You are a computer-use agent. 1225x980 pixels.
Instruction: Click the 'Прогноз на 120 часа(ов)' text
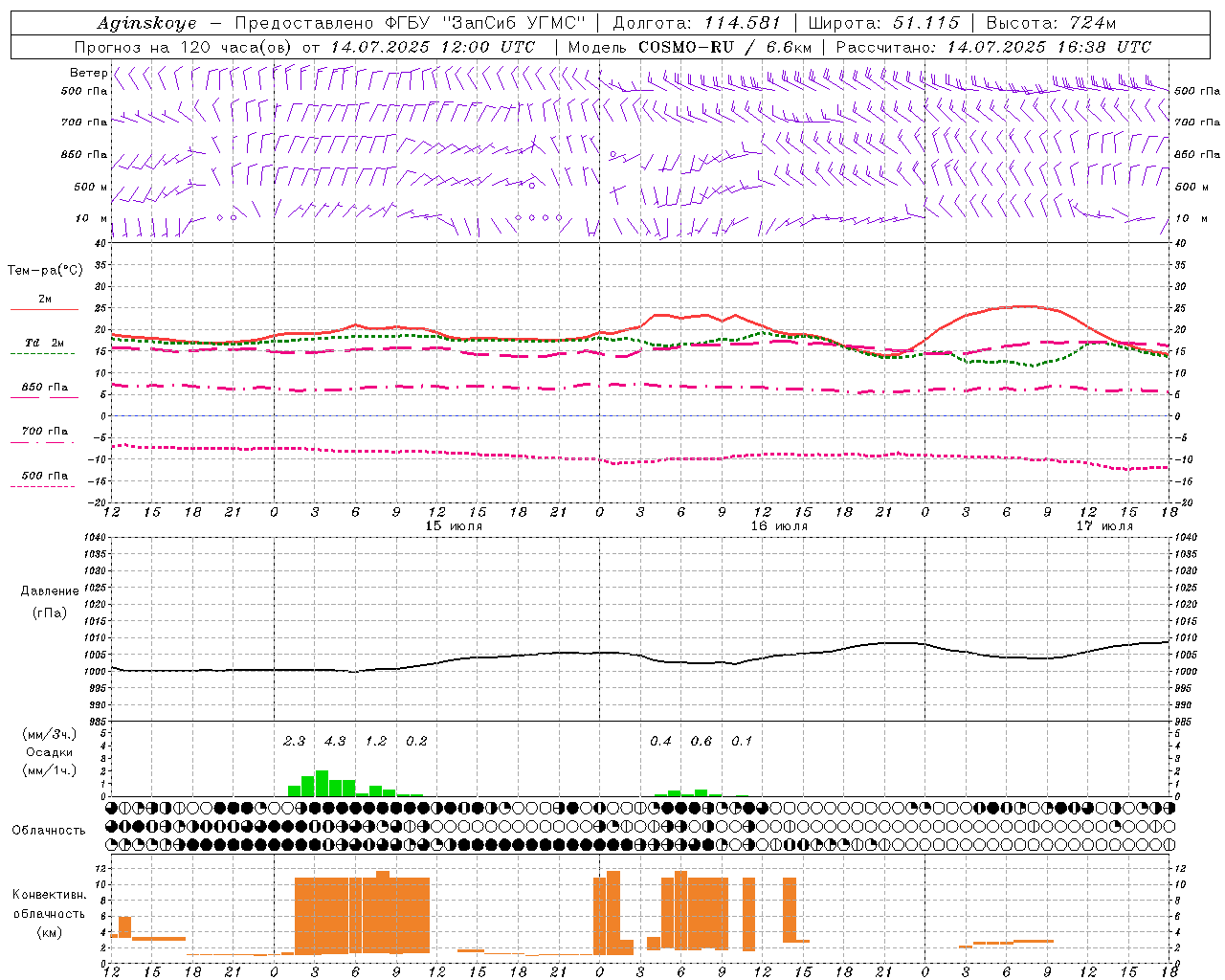click(184, 47)
